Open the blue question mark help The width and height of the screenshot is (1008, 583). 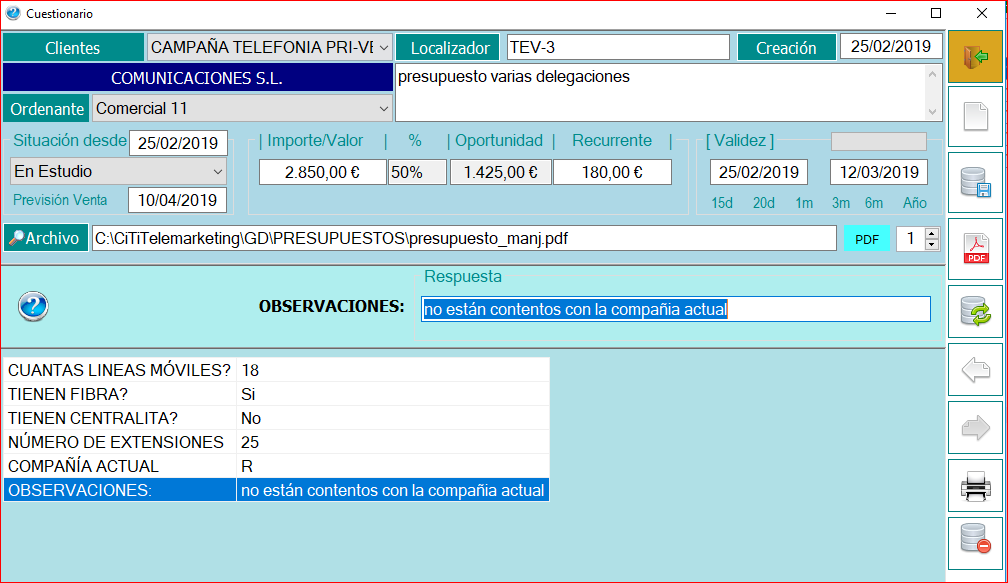click(x=33, y=306)
